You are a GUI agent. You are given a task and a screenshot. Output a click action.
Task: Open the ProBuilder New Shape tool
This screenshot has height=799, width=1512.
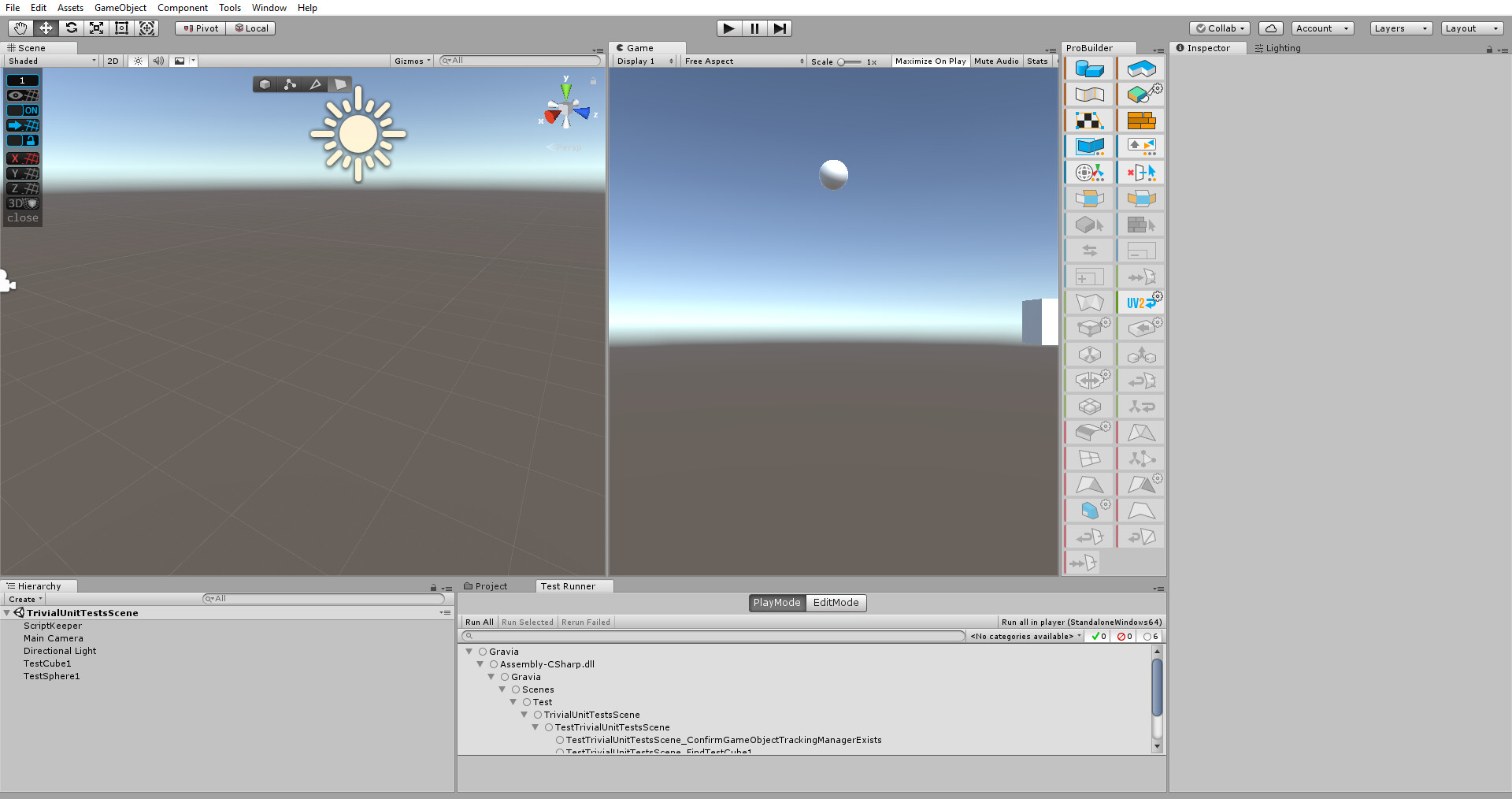[x=1090, y=69]
